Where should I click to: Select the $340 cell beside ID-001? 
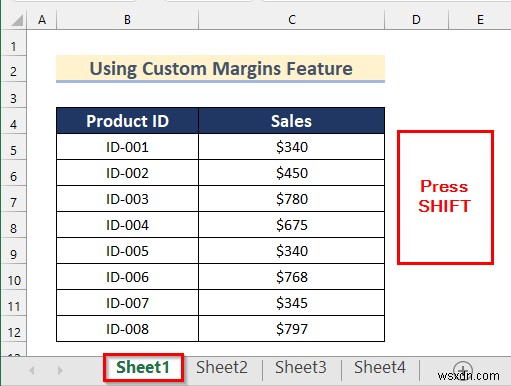(292, 147)
